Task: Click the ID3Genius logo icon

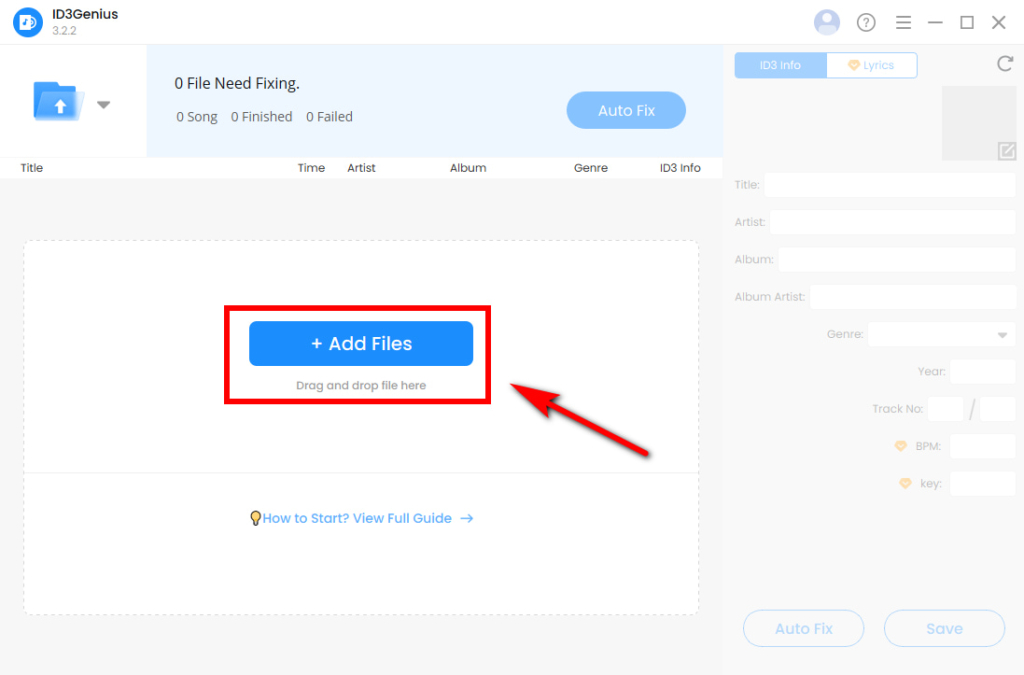Action: pos(27,21)
